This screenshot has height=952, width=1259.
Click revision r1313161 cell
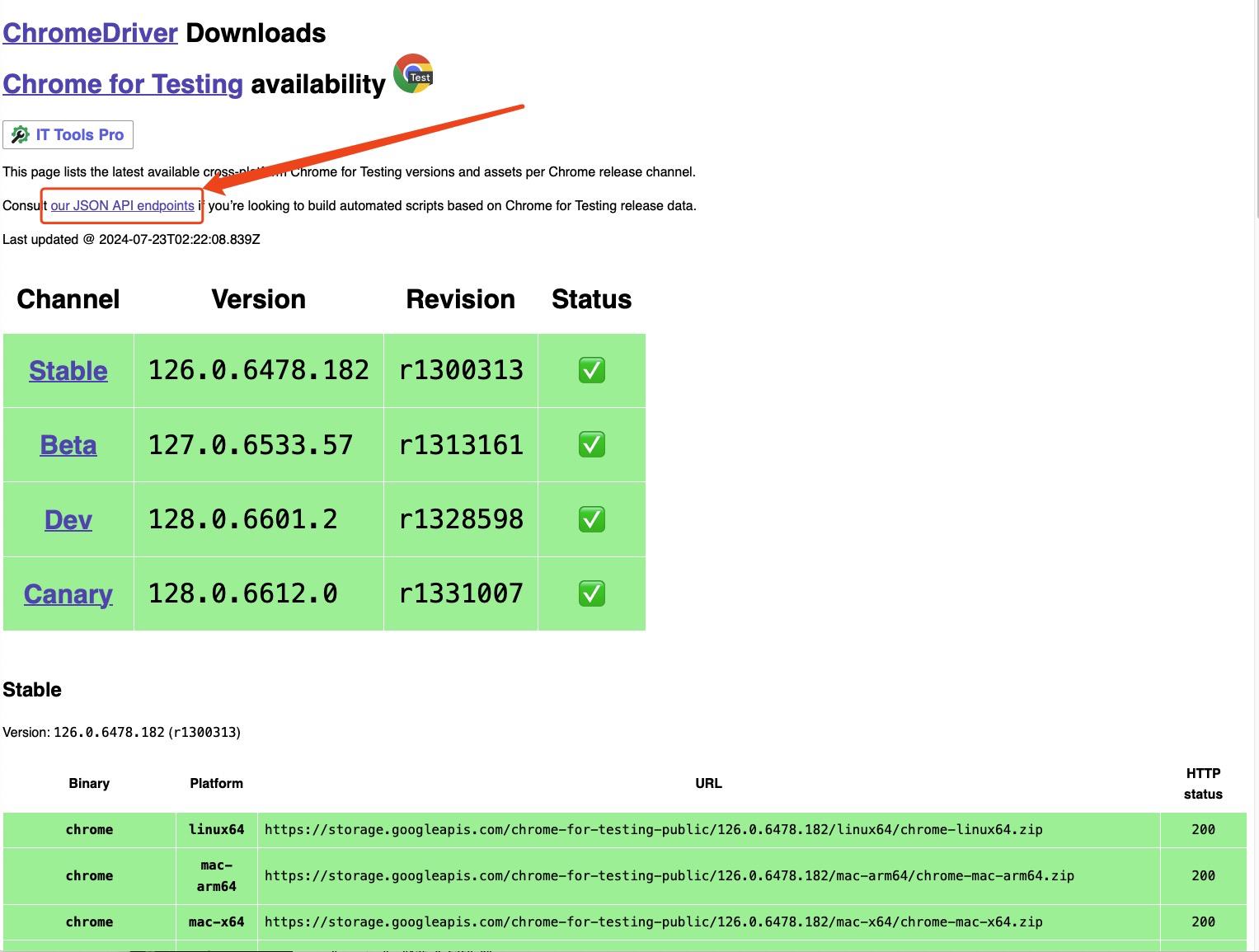[x=461, y=445]
